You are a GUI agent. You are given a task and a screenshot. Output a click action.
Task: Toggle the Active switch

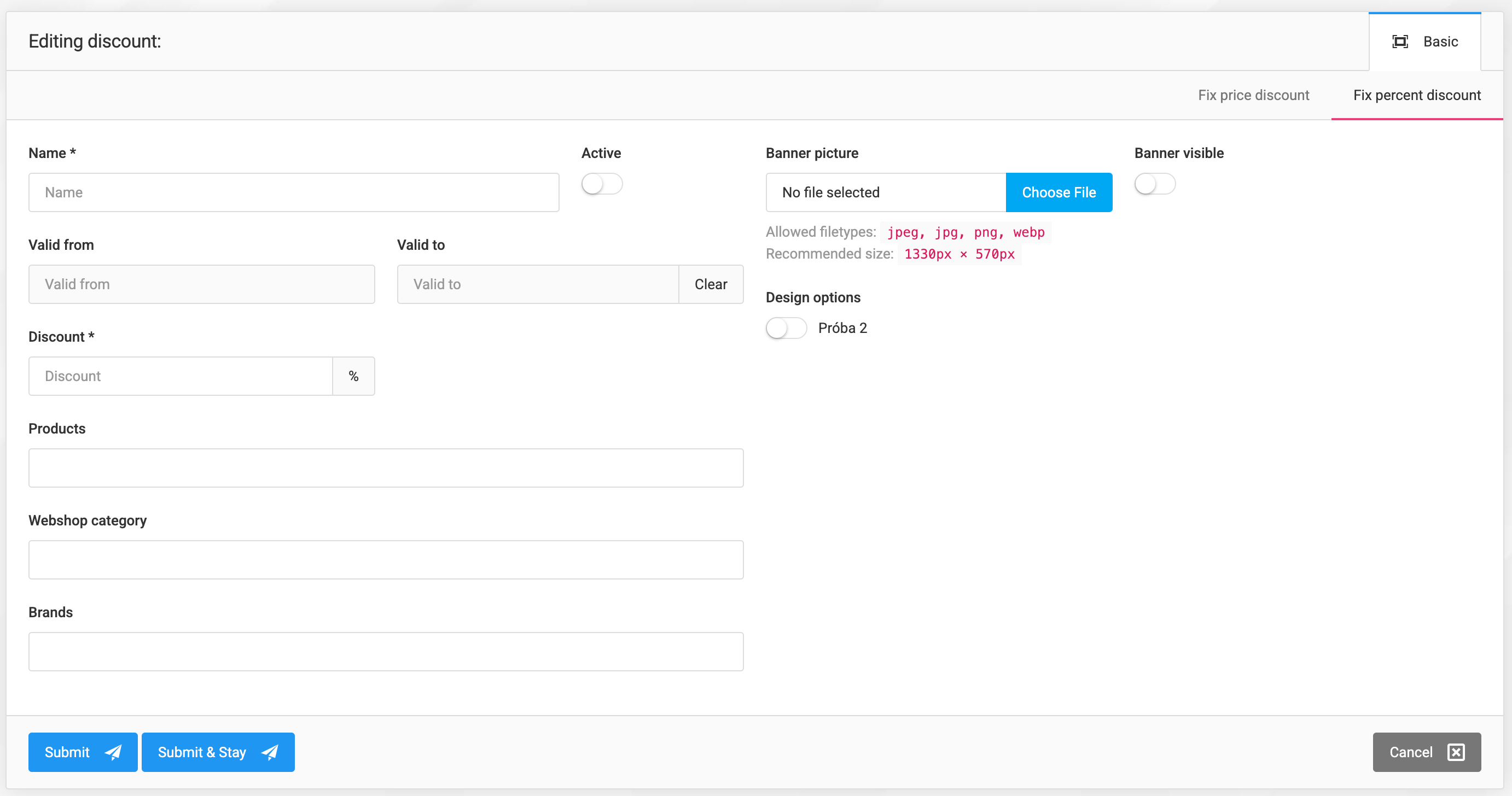click(602, 184)
